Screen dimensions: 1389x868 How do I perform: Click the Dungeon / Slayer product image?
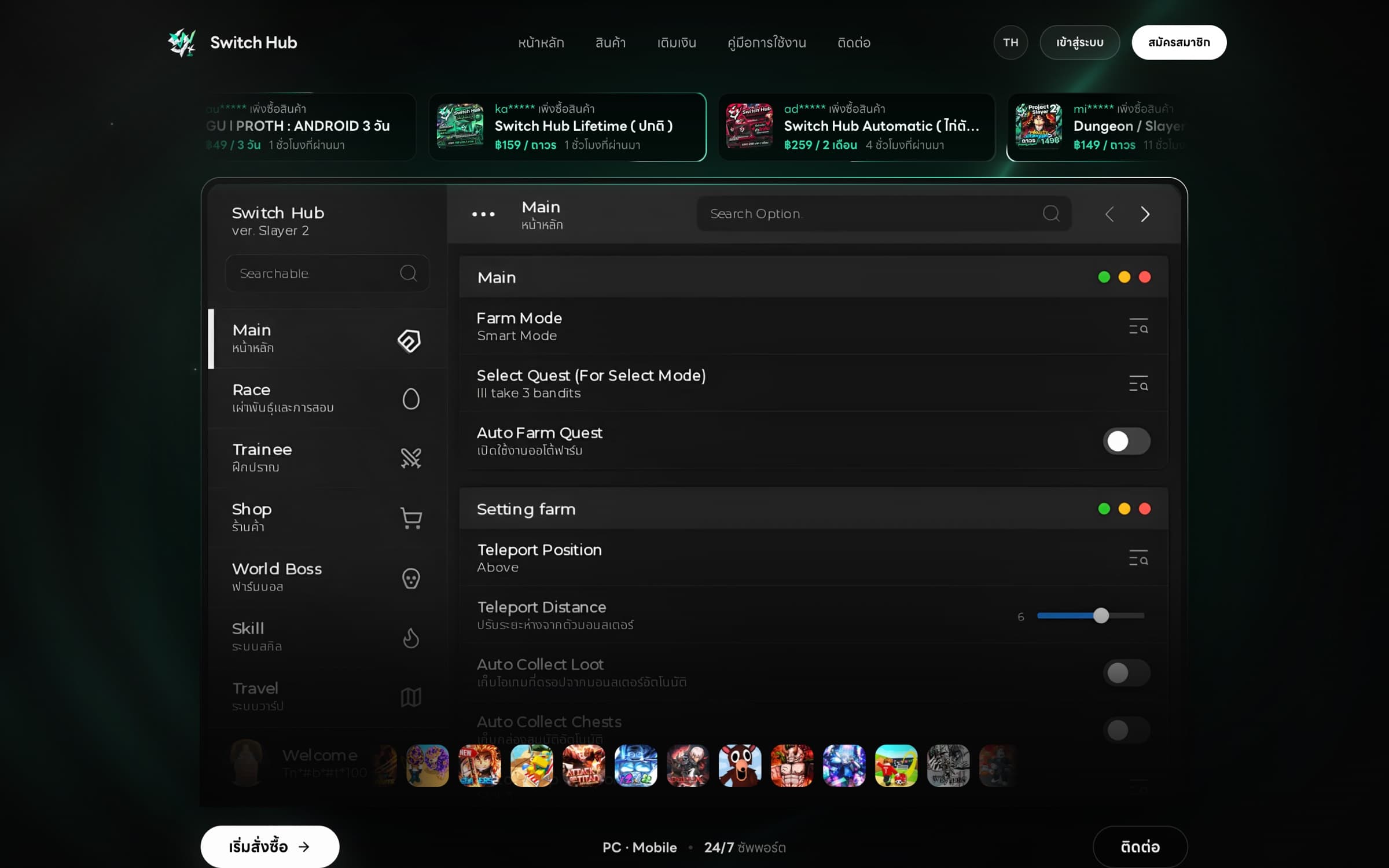point(1039,127)
